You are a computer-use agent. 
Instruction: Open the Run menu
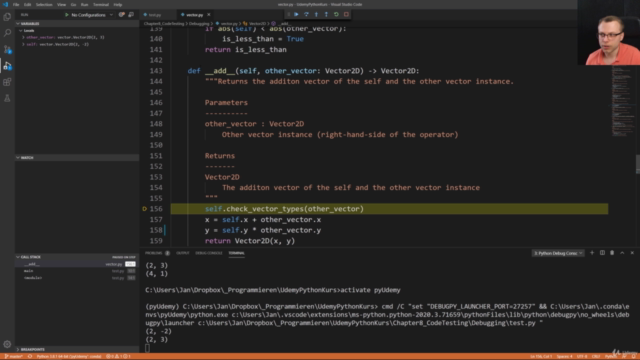[84, 4]
